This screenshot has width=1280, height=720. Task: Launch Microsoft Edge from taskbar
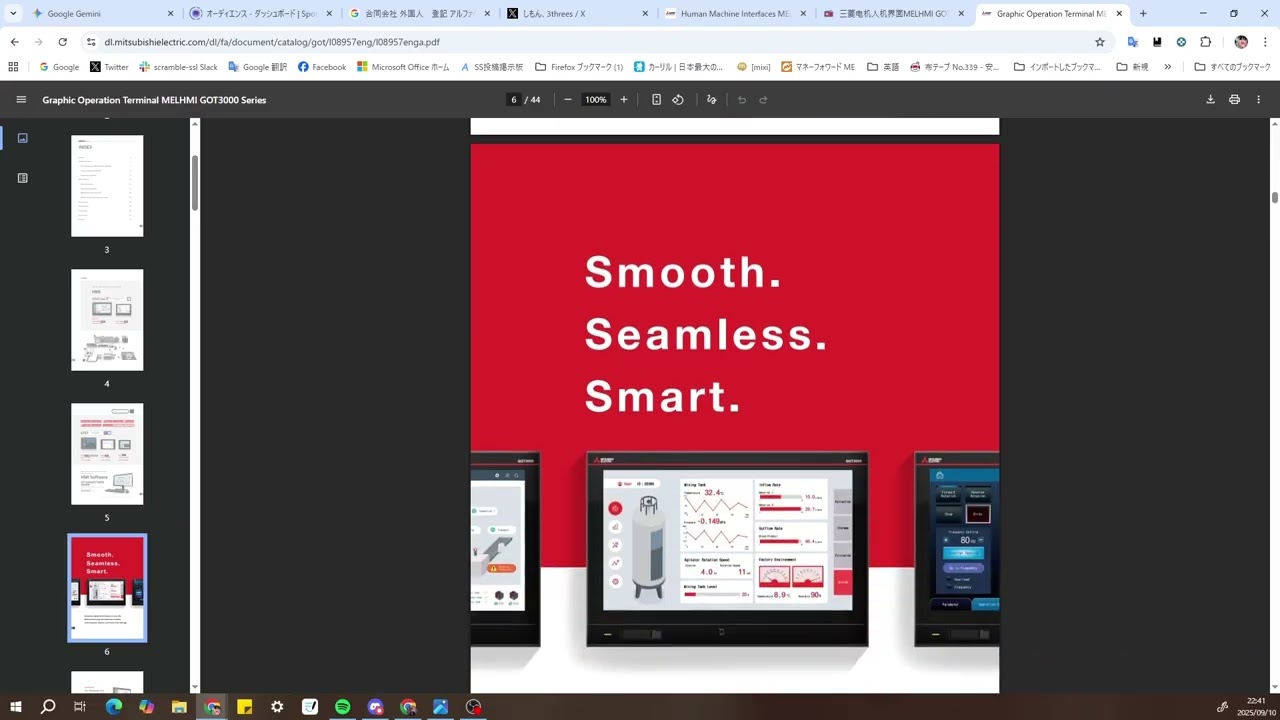coord(113,707)
